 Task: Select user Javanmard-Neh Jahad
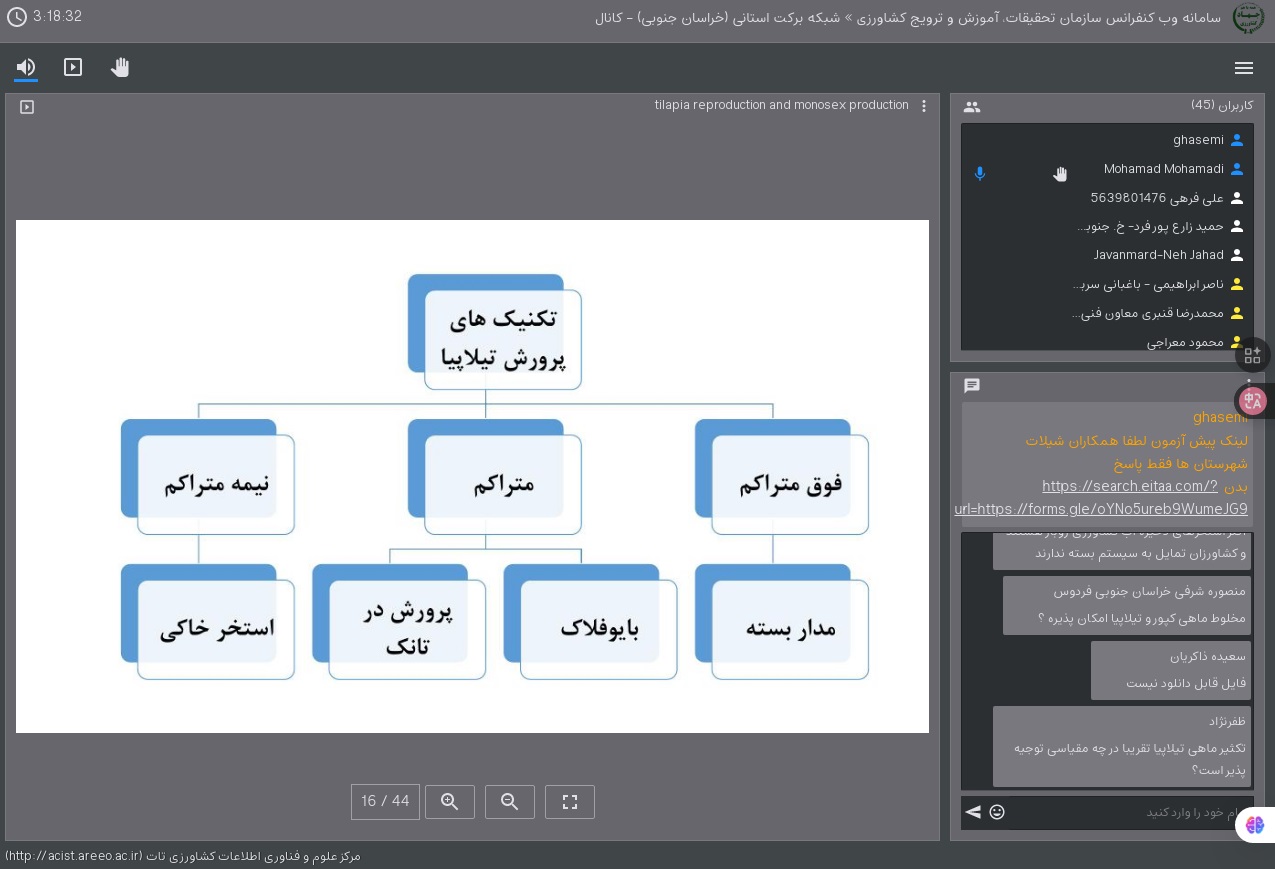pos(1158,255)
